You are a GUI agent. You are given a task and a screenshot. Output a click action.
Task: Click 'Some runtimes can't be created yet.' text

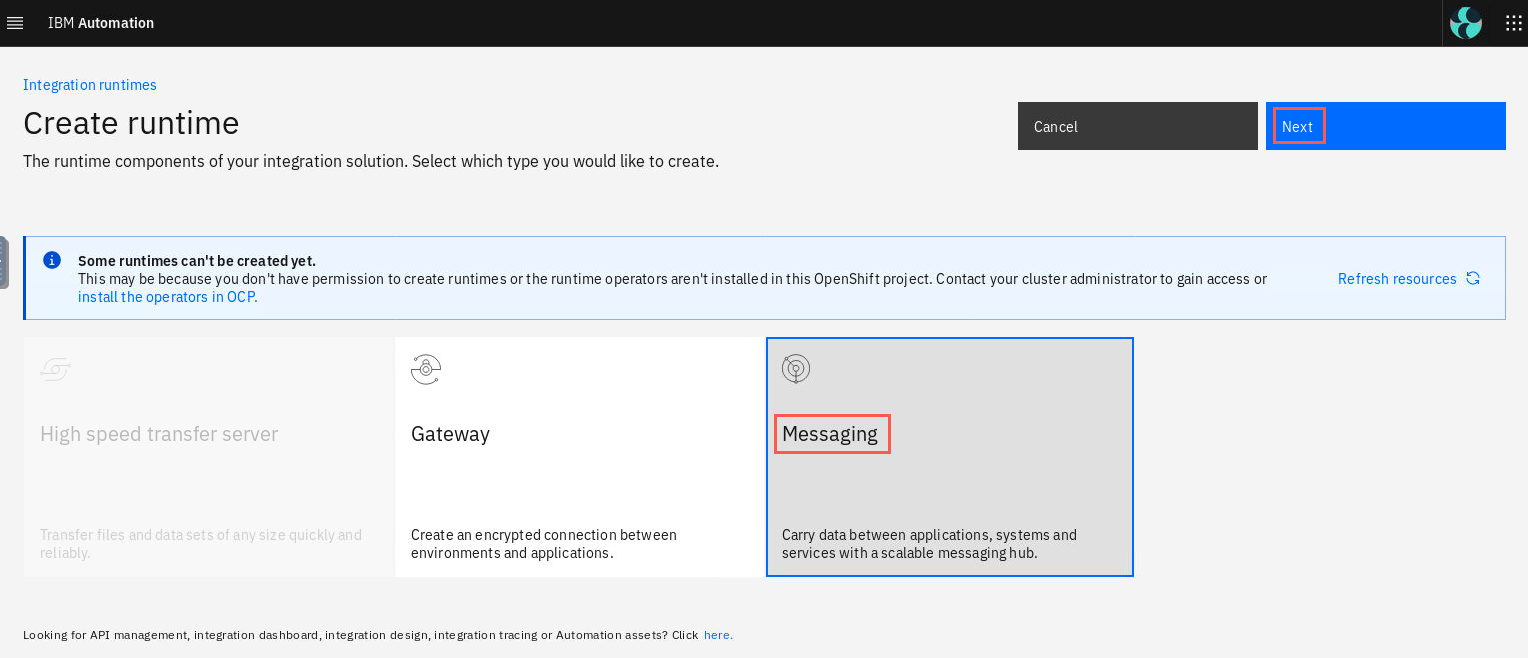click(197, 261)
